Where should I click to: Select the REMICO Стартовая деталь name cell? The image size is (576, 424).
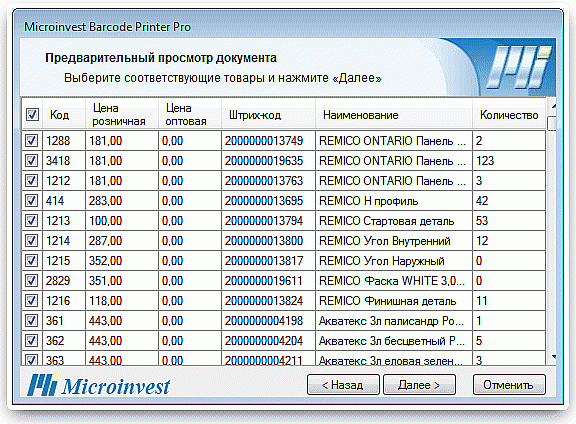click(394, 220)
